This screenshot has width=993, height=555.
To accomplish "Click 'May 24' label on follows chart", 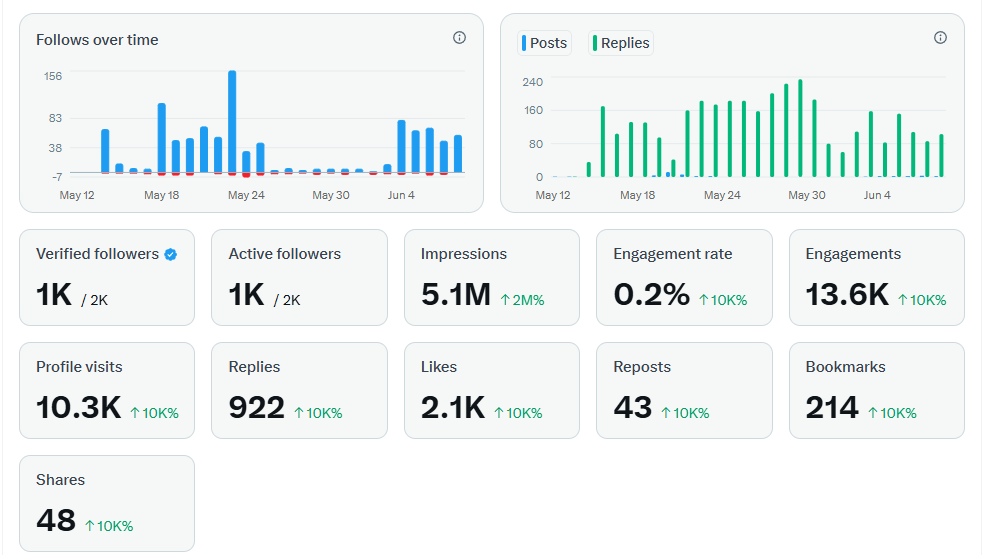I will click(x=246, y=195).
